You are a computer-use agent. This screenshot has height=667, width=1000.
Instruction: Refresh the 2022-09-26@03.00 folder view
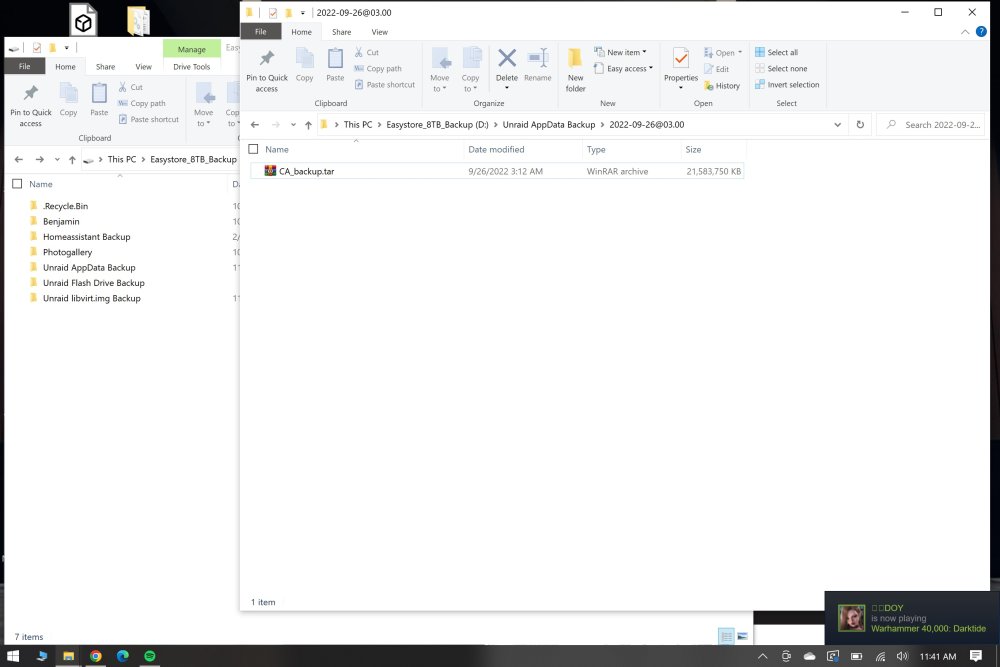[x=860, y=124]
